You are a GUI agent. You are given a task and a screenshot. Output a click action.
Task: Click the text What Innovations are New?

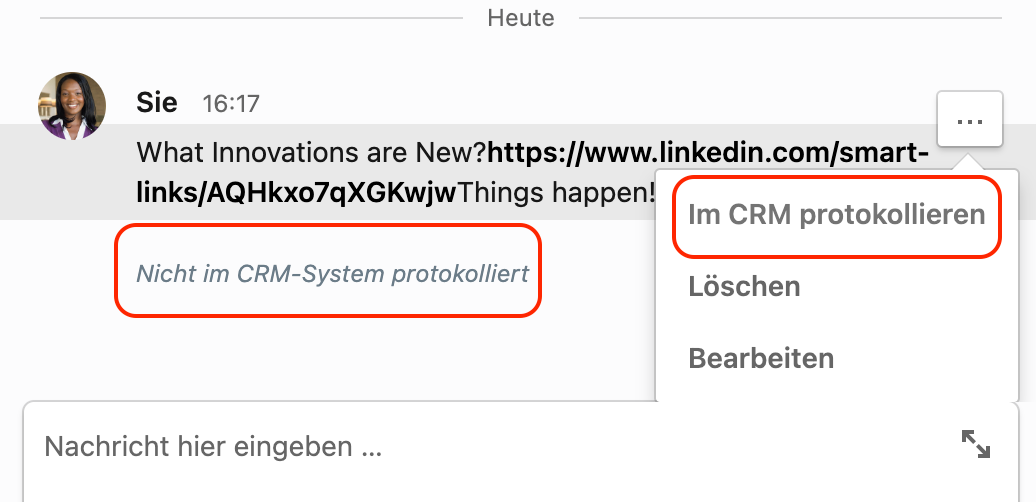(312, 154)
